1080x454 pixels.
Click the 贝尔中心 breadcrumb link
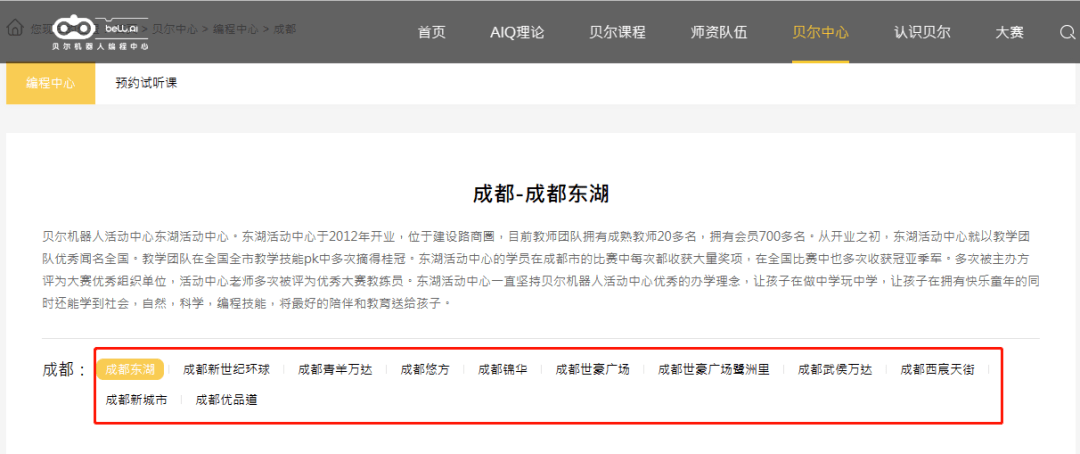coord(175,29)
